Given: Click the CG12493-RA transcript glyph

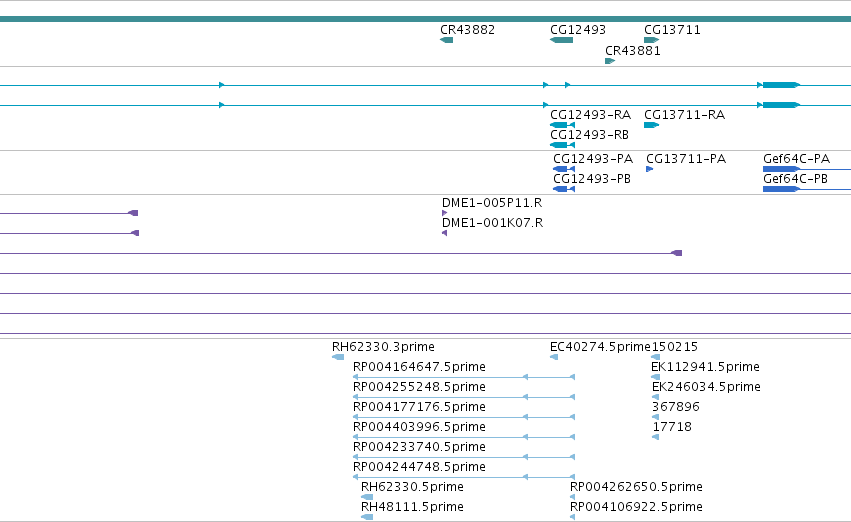Looking at the screenshot, I should pos(562,125).
